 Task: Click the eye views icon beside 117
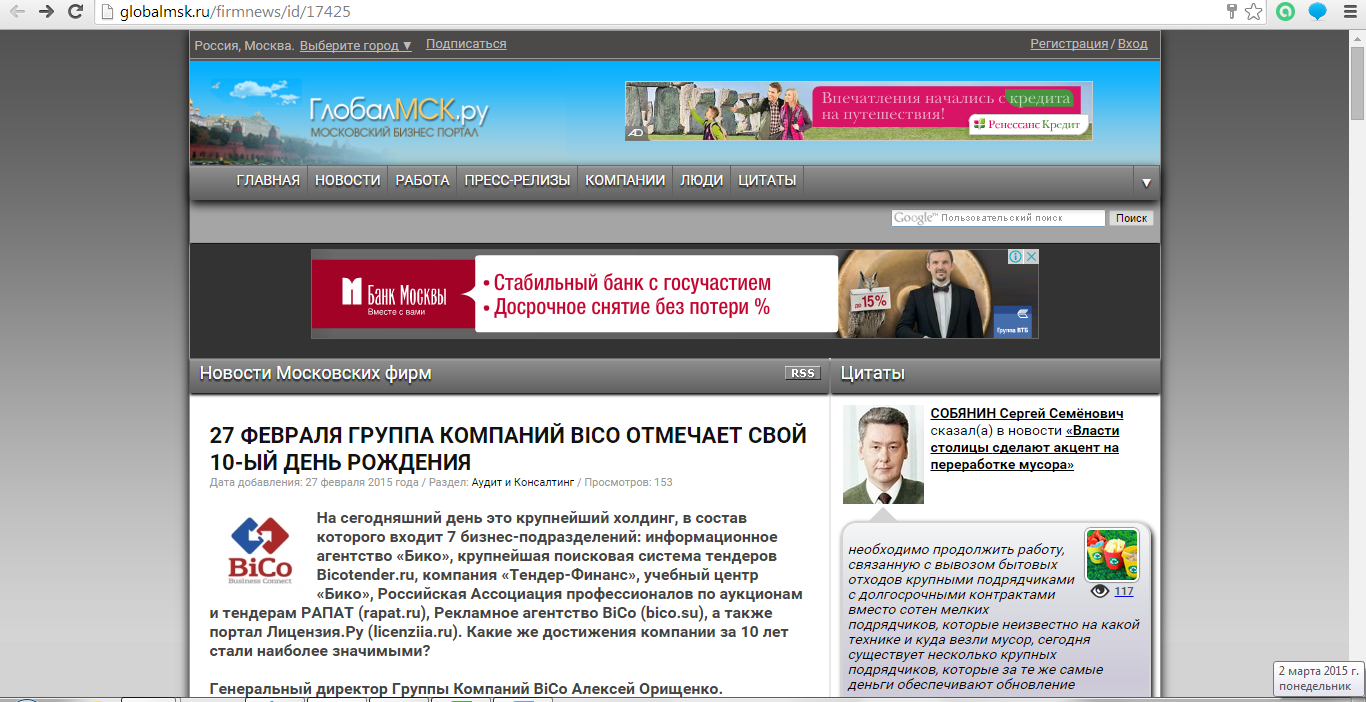click(1100, 591)
